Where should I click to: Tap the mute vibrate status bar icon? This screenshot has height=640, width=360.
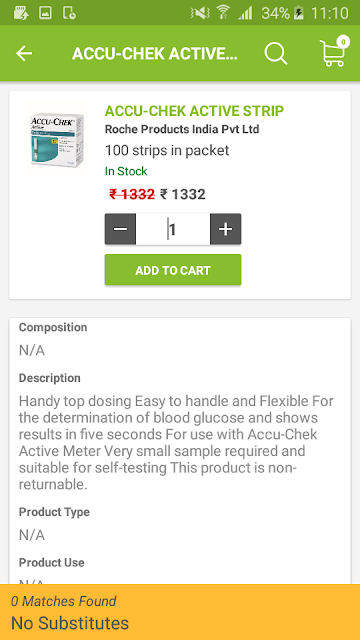tap(200, 13)
